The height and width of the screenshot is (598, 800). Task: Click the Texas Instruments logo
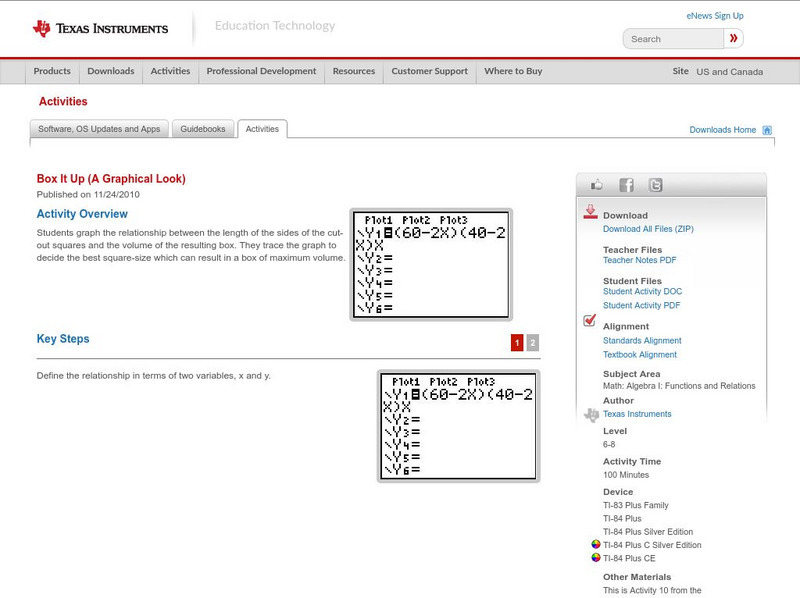[100, 28]
